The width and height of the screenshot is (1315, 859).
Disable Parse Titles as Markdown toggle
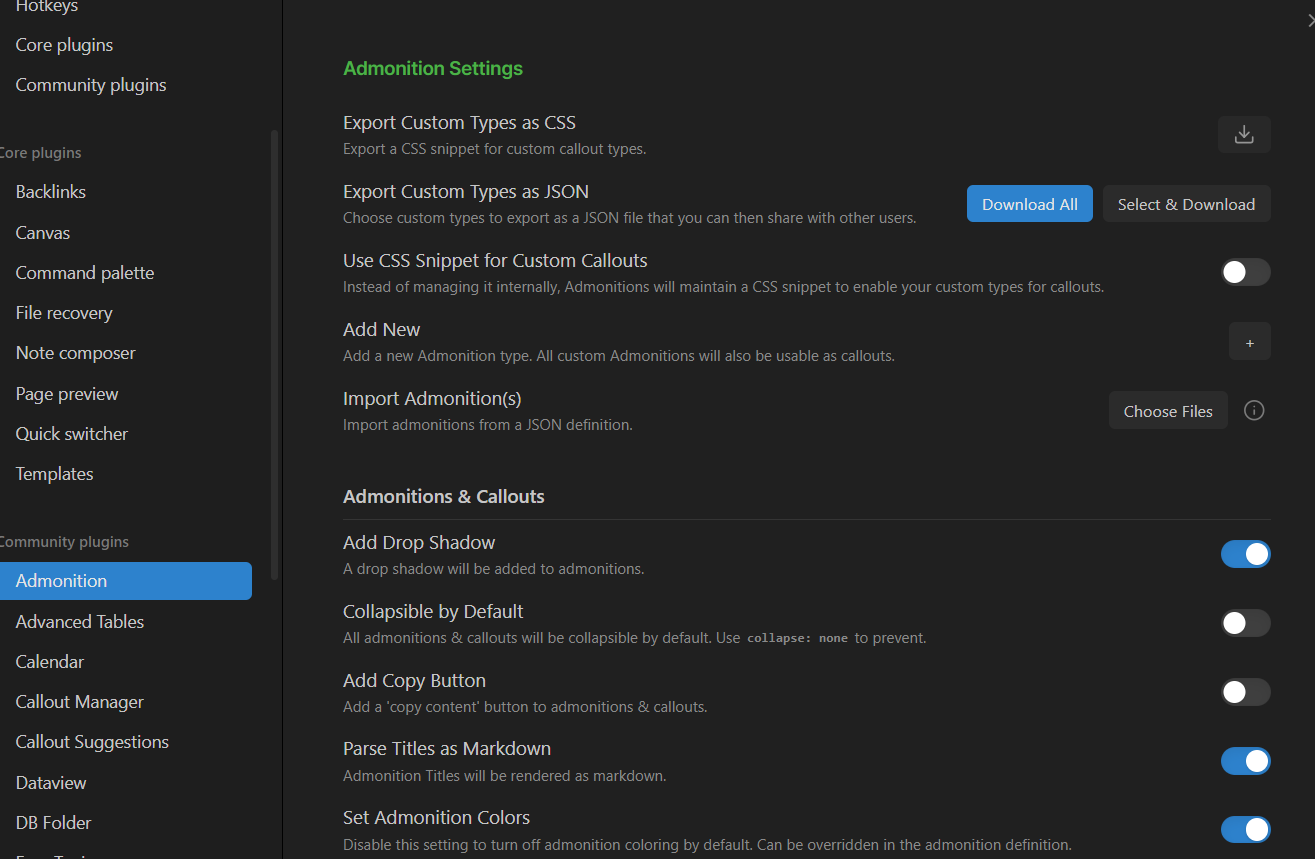point(1245,761)
